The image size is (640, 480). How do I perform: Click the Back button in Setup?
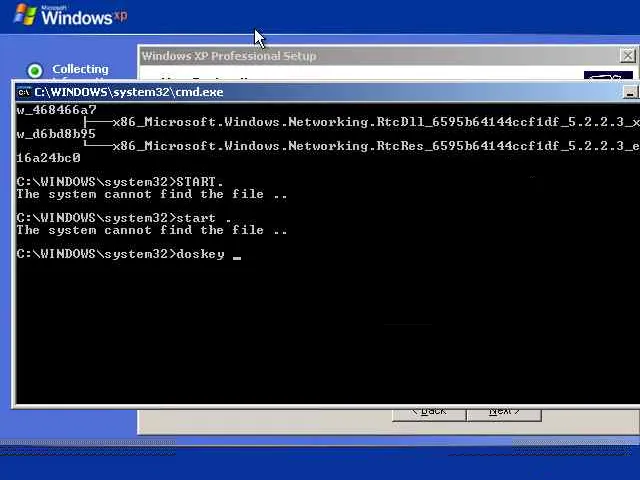(429, 413)
